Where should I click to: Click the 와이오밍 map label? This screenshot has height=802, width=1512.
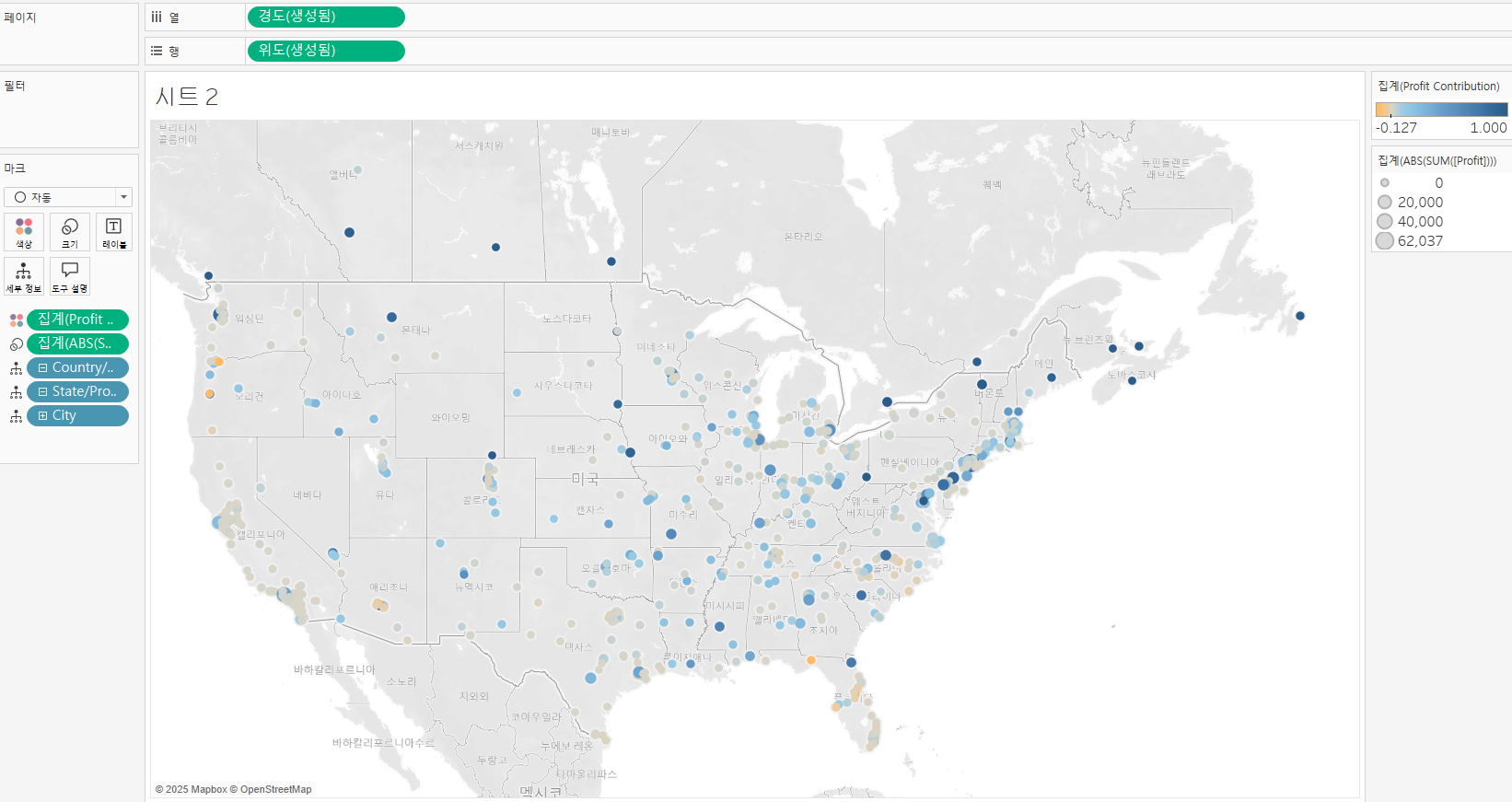(450, 417)
